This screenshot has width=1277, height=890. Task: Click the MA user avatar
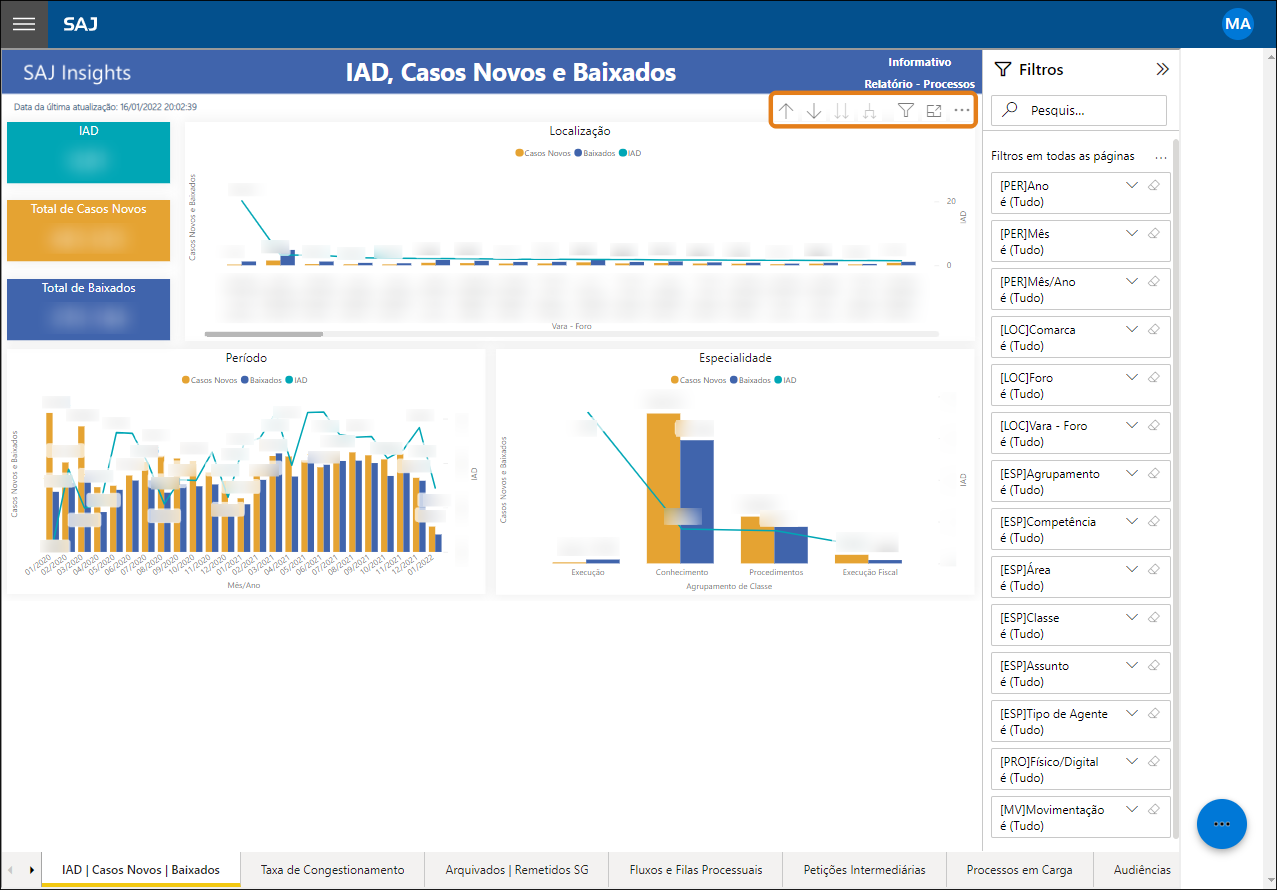click(x=1238, y=23)
